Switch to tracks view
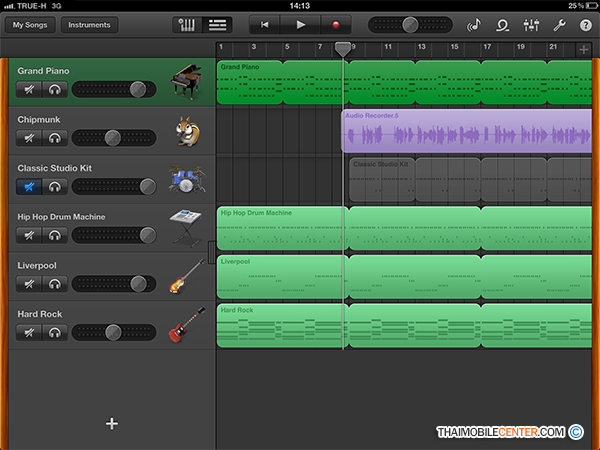The width and height of the screenshot is (600, 450). [x=217, y=24]
